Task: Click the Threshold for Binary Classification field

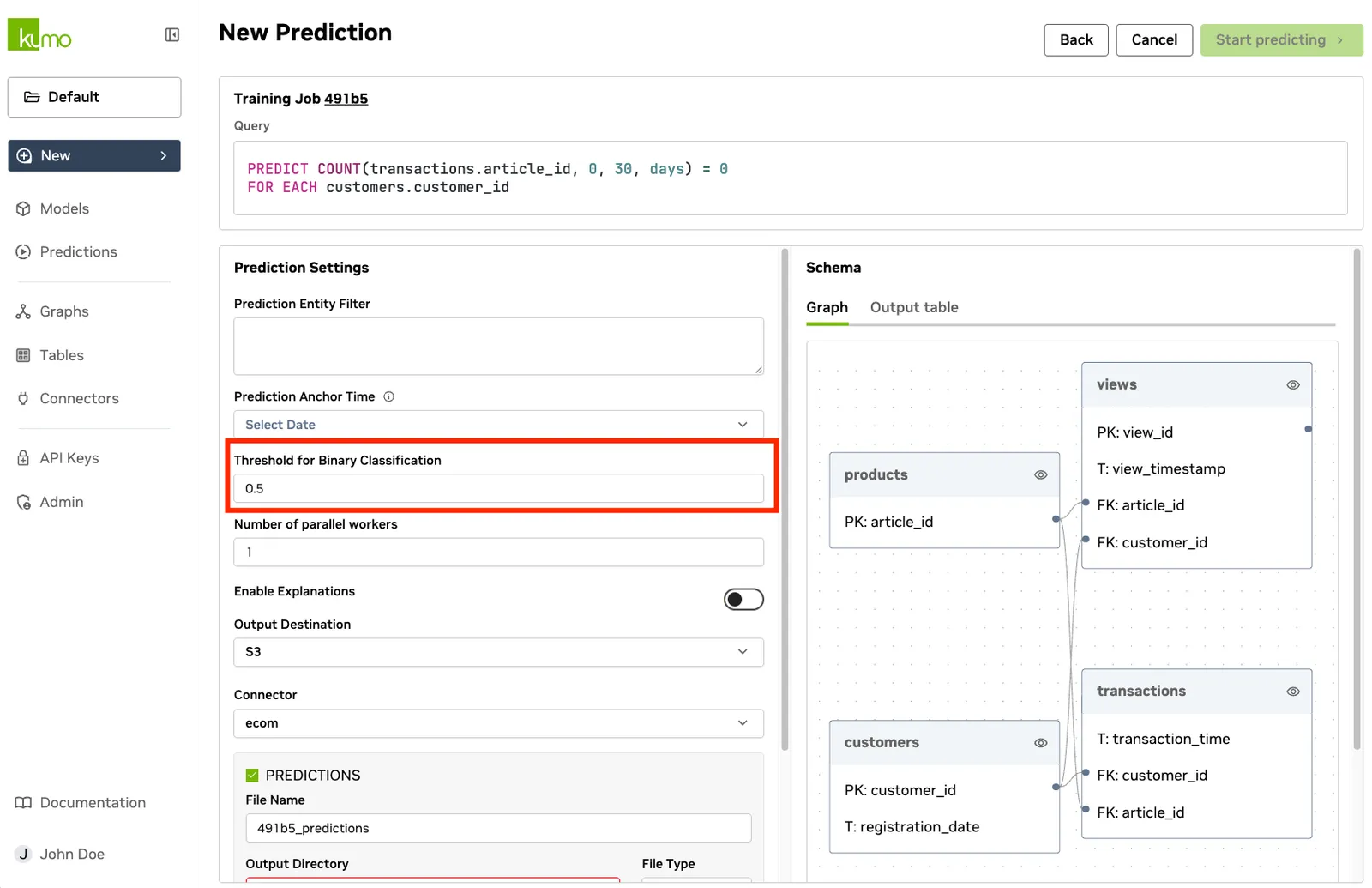Action: [x=498, y=488]
